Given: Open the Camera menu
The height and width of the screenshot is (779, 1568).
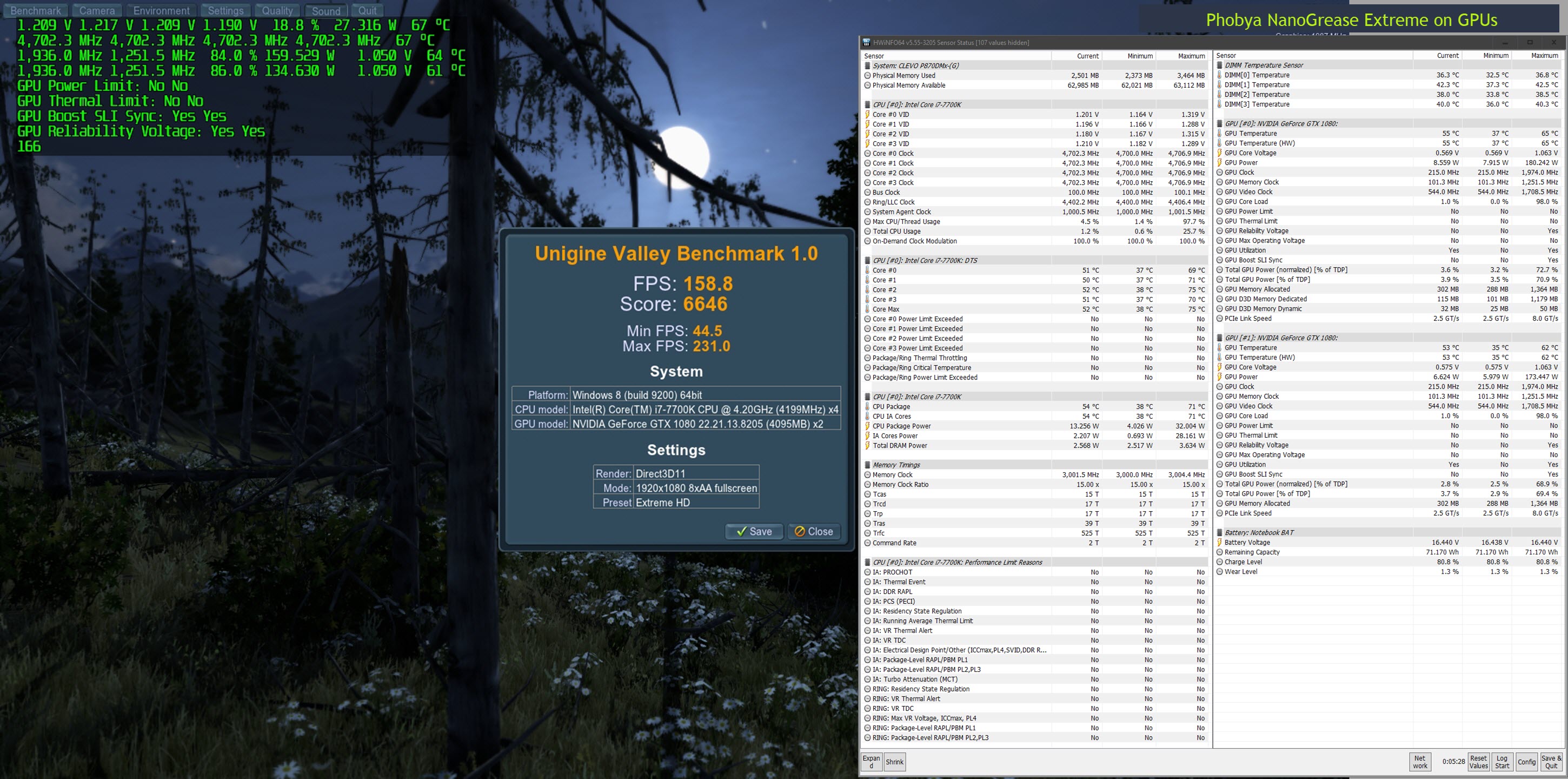Looking at the screenshot, I should (97, 10).
